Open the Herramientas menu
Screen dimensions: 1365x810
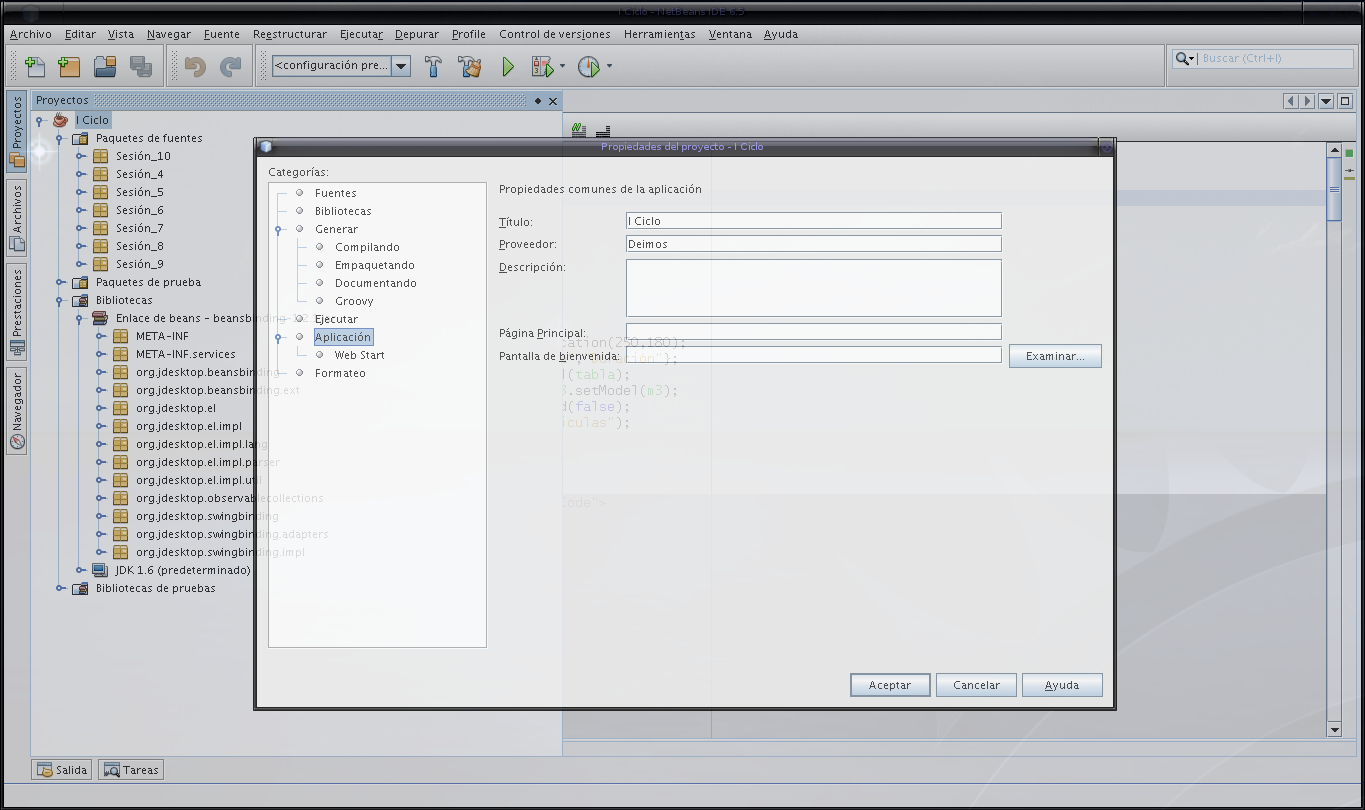659,34
